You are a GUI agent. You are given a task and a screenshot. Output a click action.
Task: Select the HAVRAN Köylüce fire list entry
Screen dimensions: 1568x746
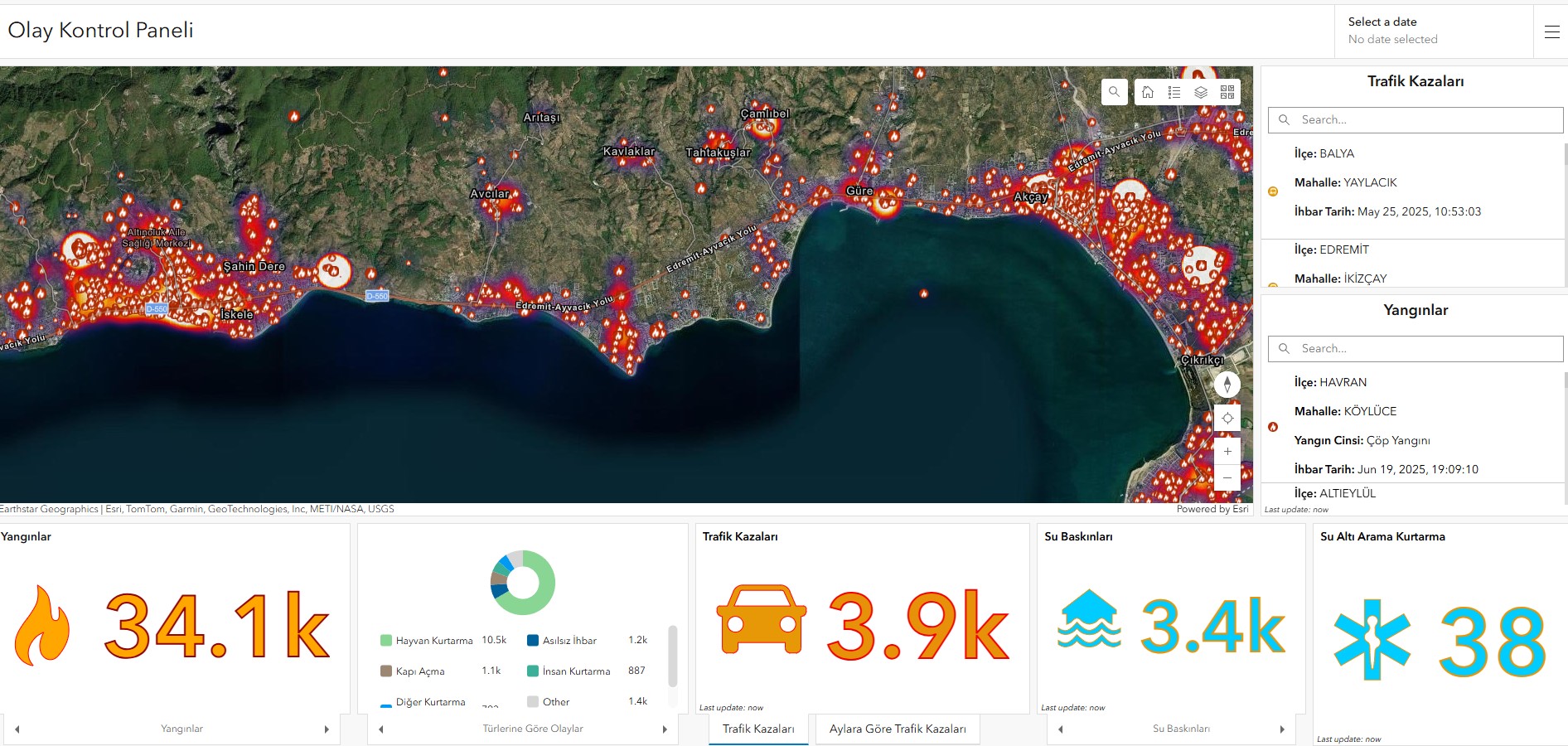point(1409,425)
